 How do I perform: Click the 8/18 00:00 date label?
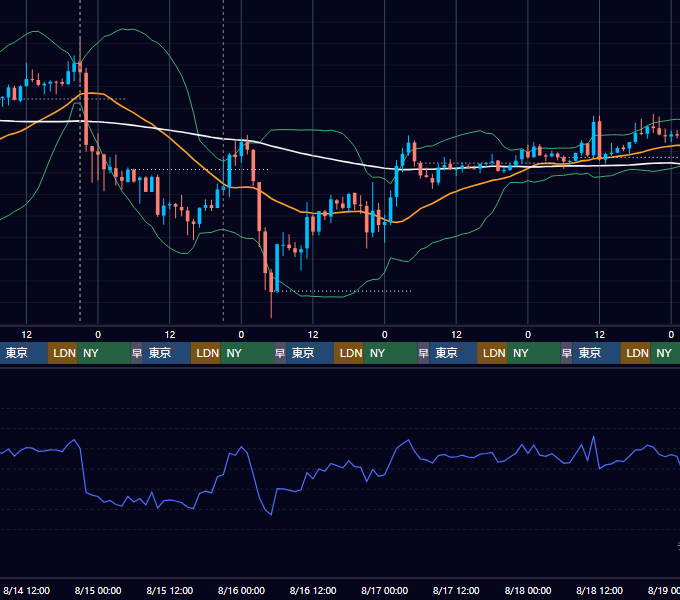528,590
